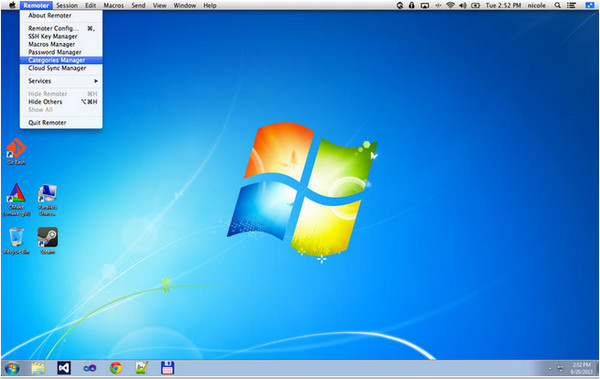This screenshot has height=379, width=600.
Task: Click the user name nicole
Action: pos(537,5)
